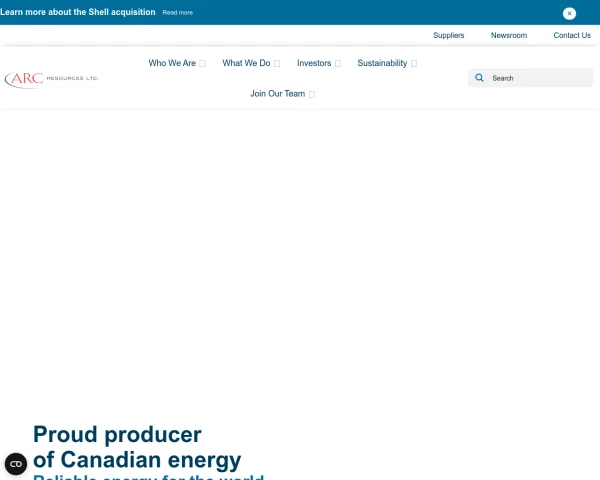The height and width of the screenshot is (480, 600).
Task: Go to the Newsroom
Action: 509,35
